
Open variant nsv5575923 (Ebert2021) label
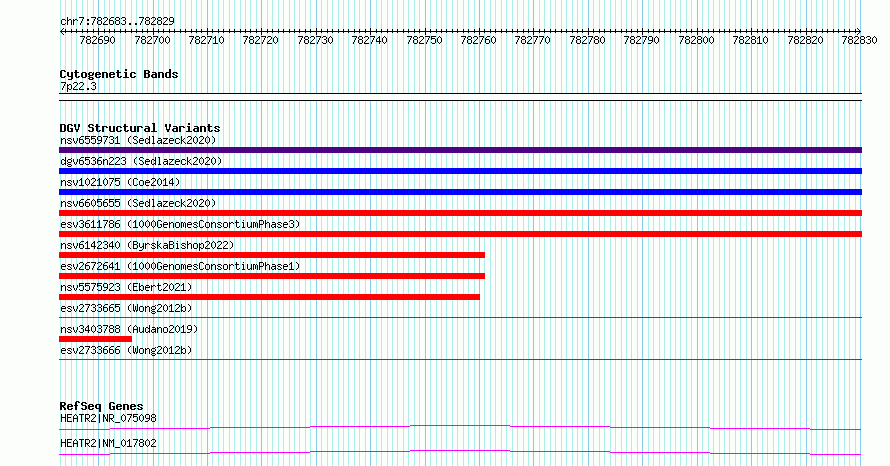126,287
